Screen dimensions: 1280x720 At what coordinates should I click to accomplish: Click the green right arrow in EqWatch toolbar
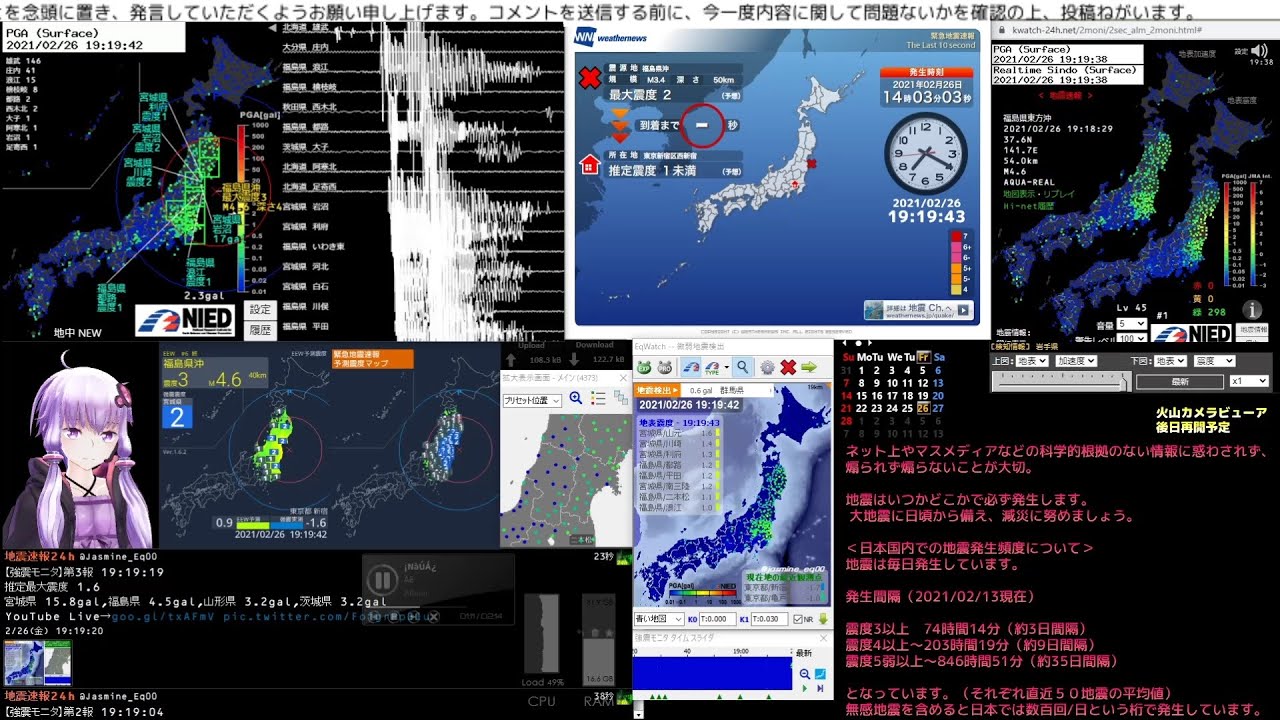809,367
